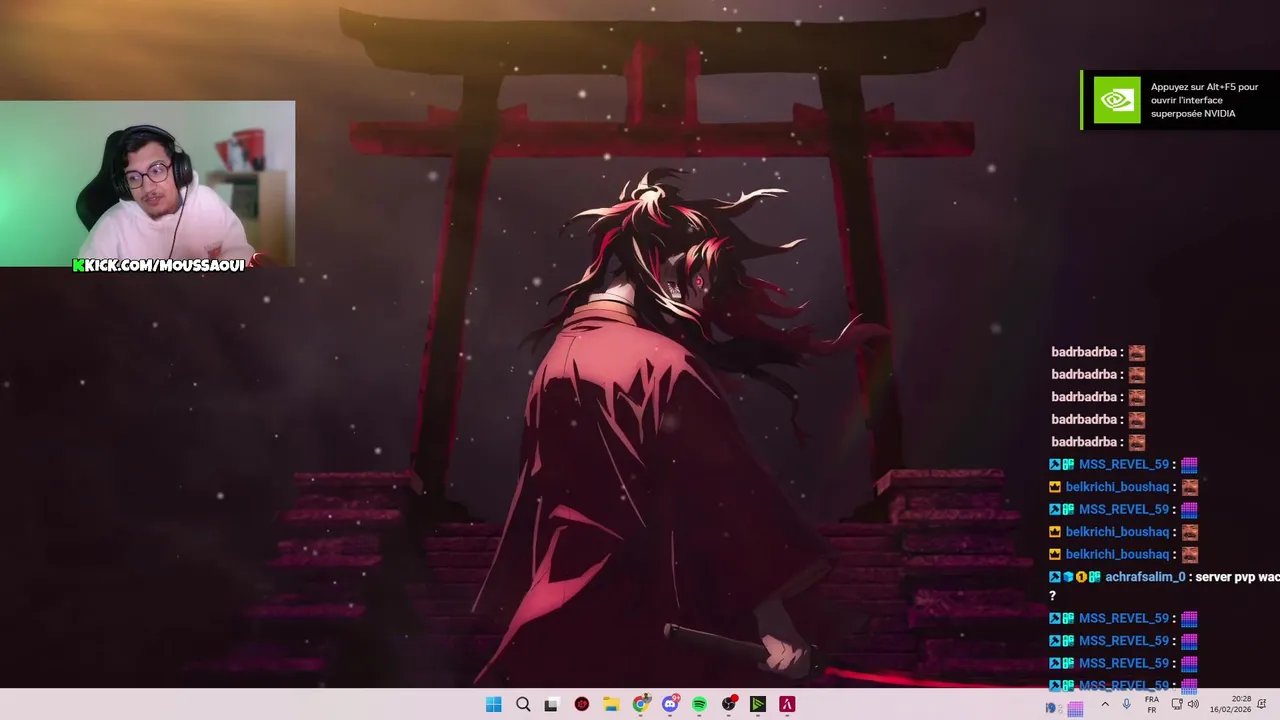Viewport: 1280px width, 720px height.
Task: Click KICK.COM/MOUSSAOUI overlay label
Action: tap(159, 265)
